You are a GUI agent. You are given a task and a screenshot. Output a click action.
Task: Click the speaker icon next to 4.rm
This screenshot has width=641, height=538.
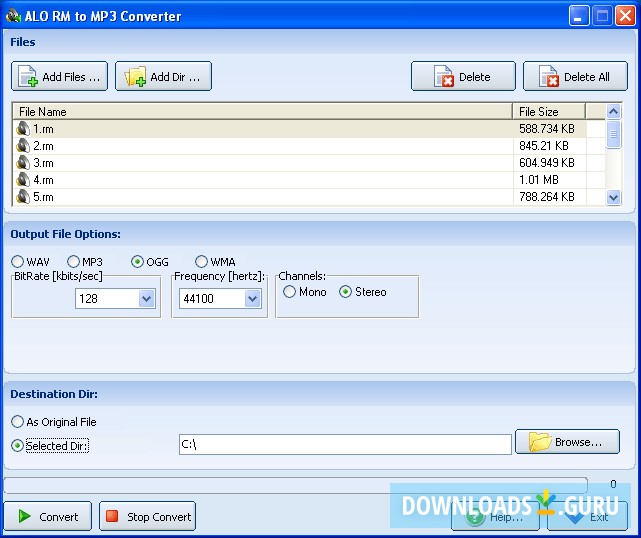point(23,180)
